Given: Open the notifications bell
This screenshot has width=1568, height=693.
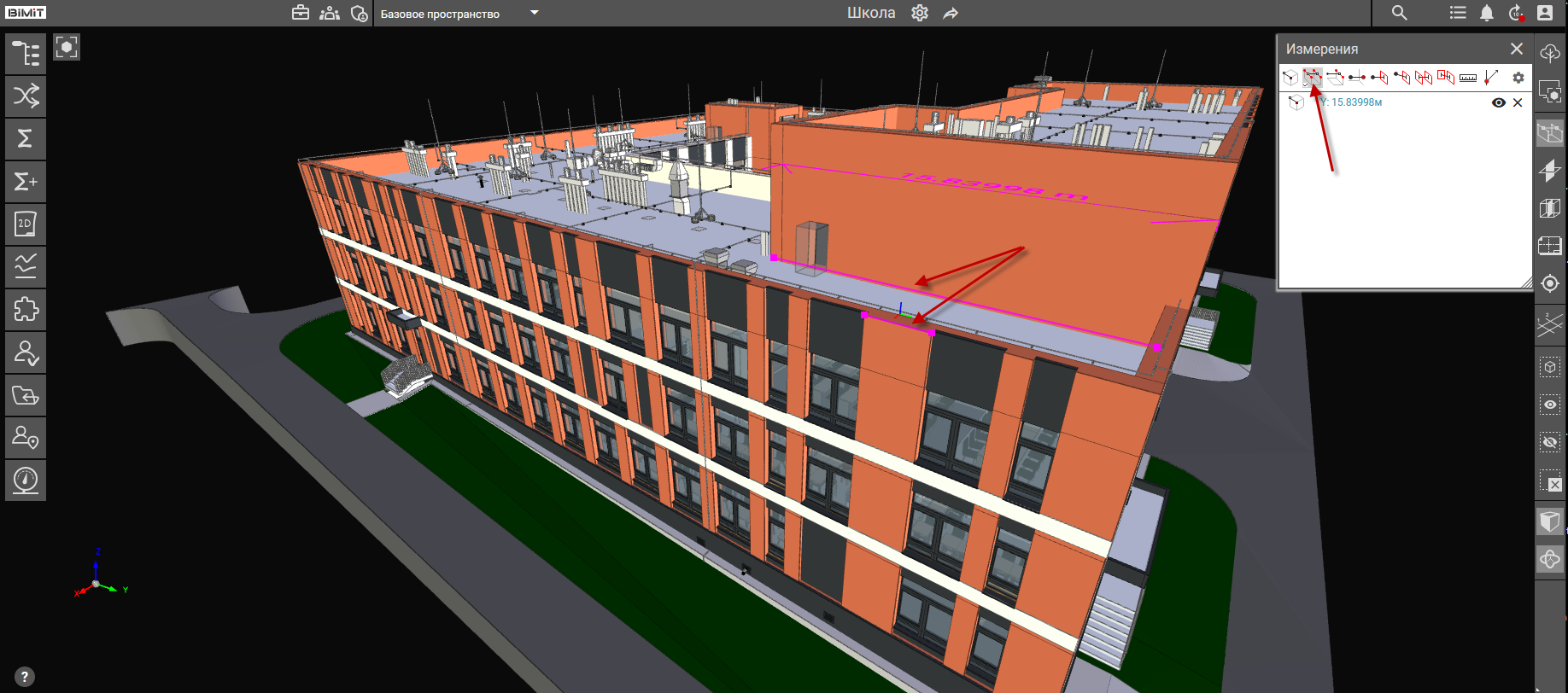Looking at the screenshot, I should 1487,13.
